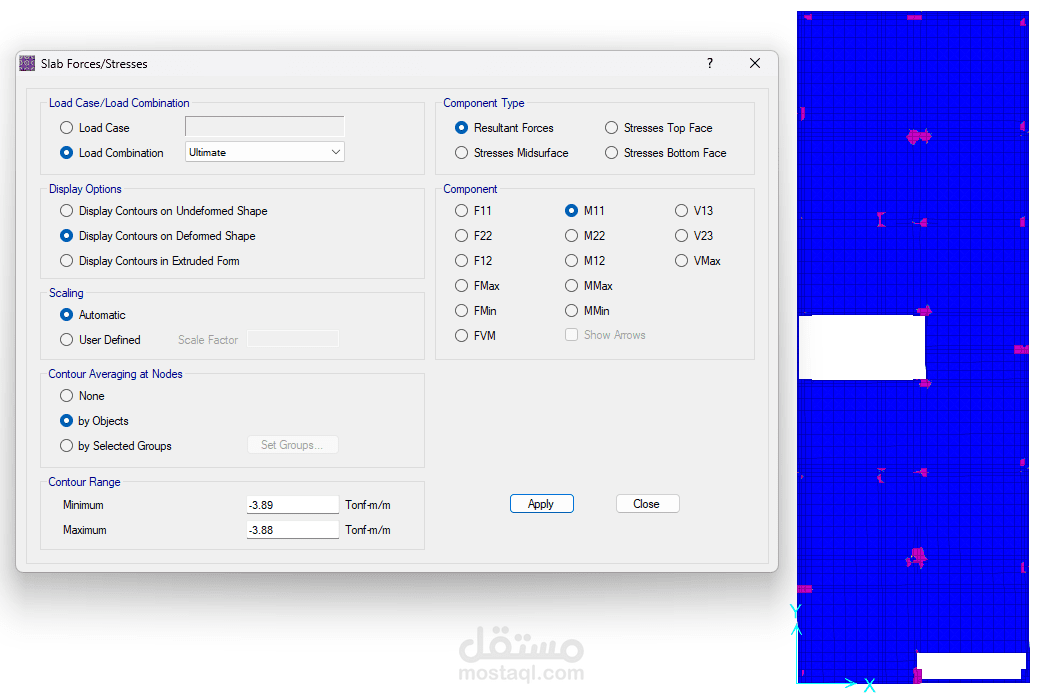
Task: Click the Slab Forces/Stresses title bar icon
Action: (x=27, y=63)
